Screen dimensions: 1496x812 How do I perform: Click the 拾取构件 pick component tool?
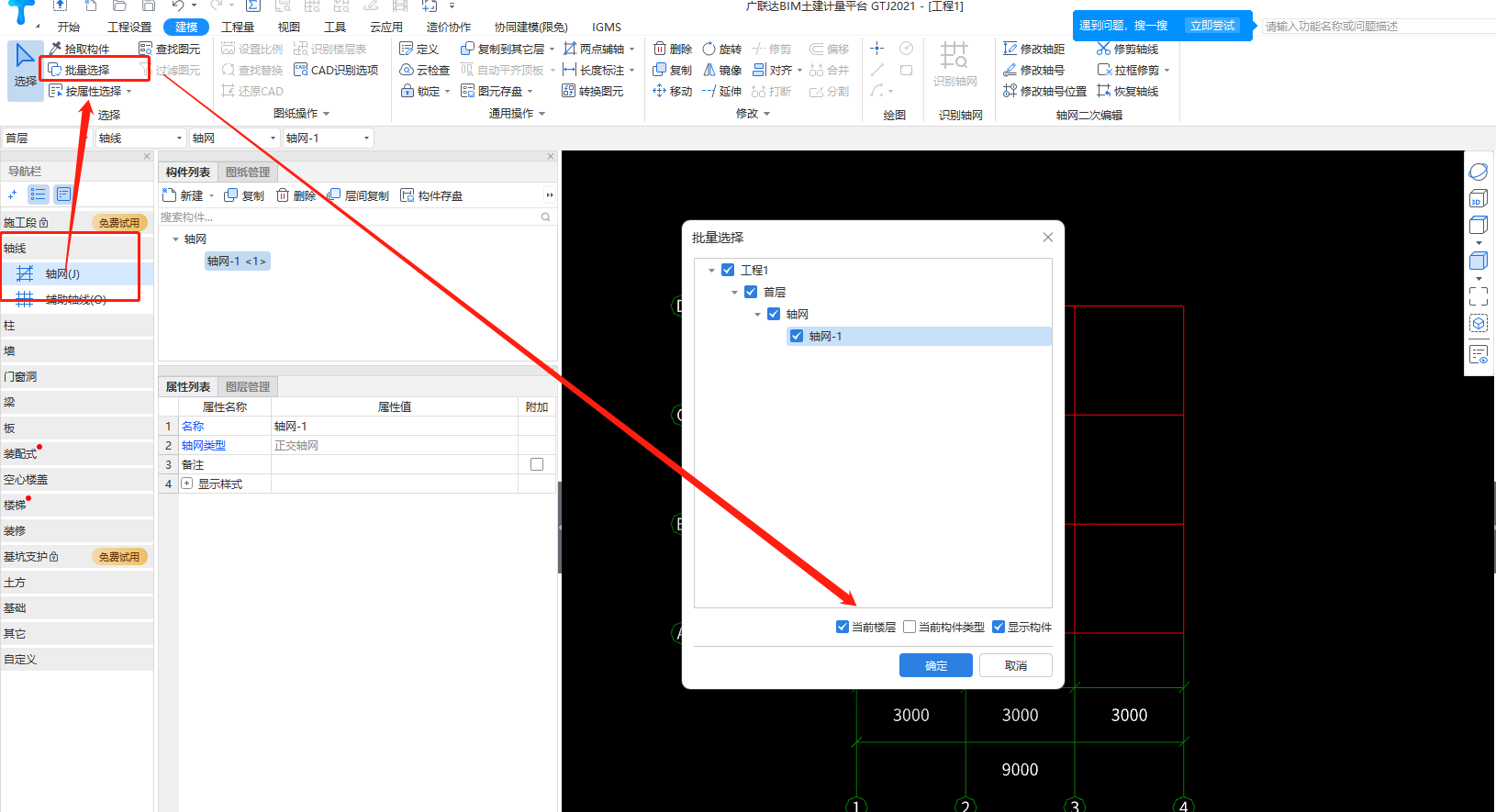click(x=79, y=49)
